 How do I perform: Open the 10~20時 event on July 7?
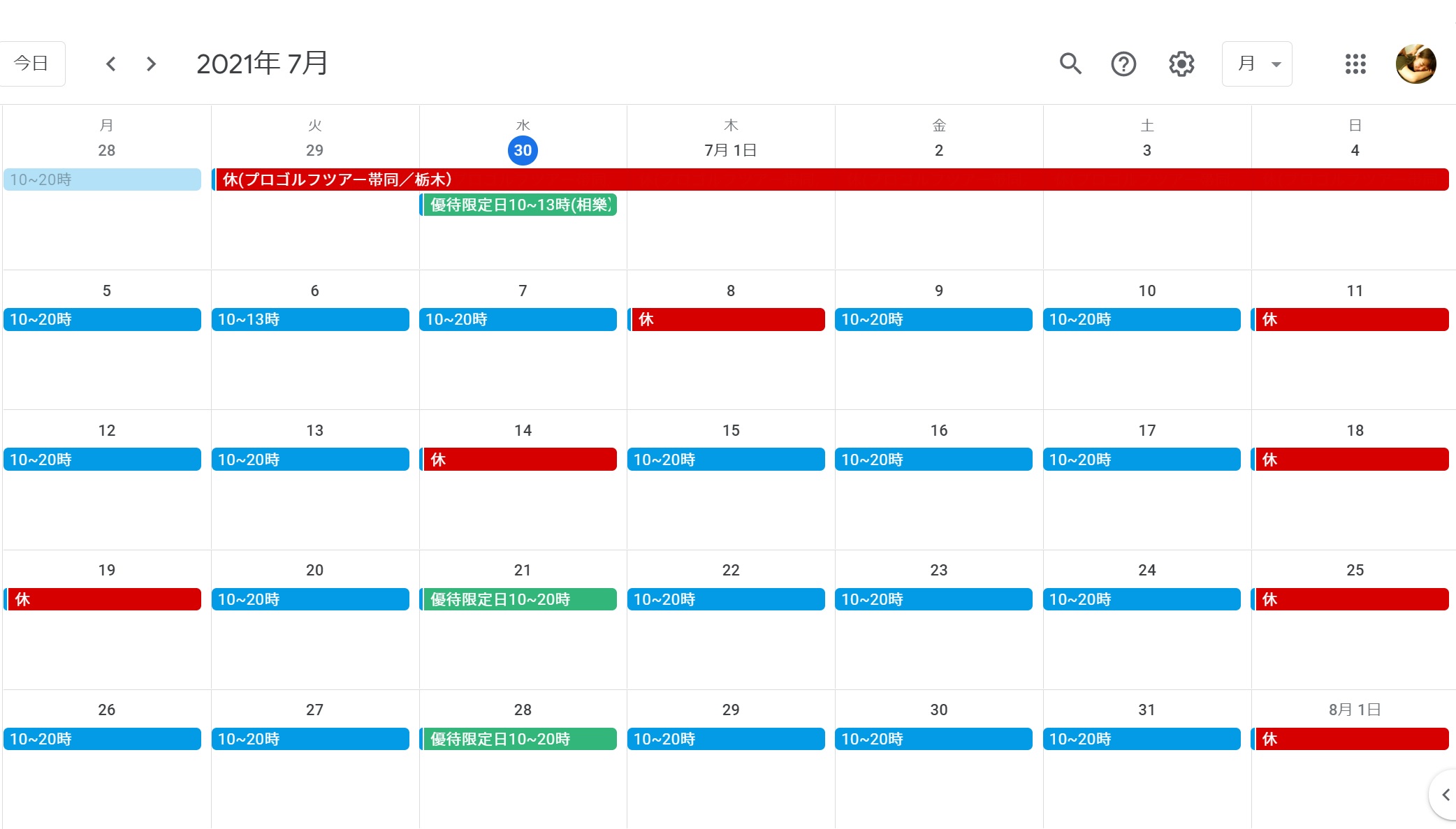coord(518,319)
